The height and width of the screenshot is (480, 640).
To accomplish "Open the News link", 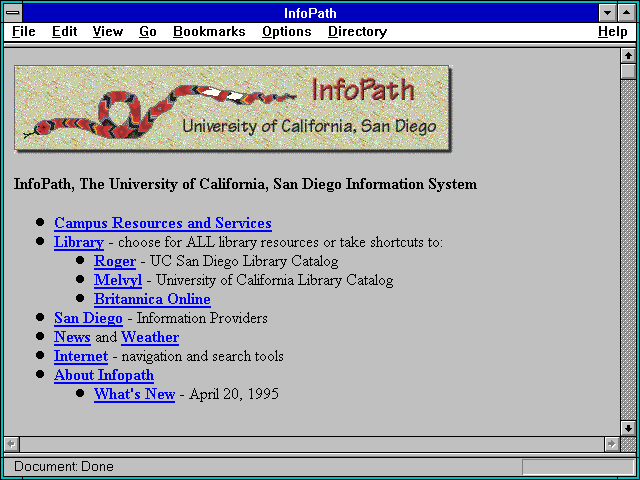I will (72, 337).
